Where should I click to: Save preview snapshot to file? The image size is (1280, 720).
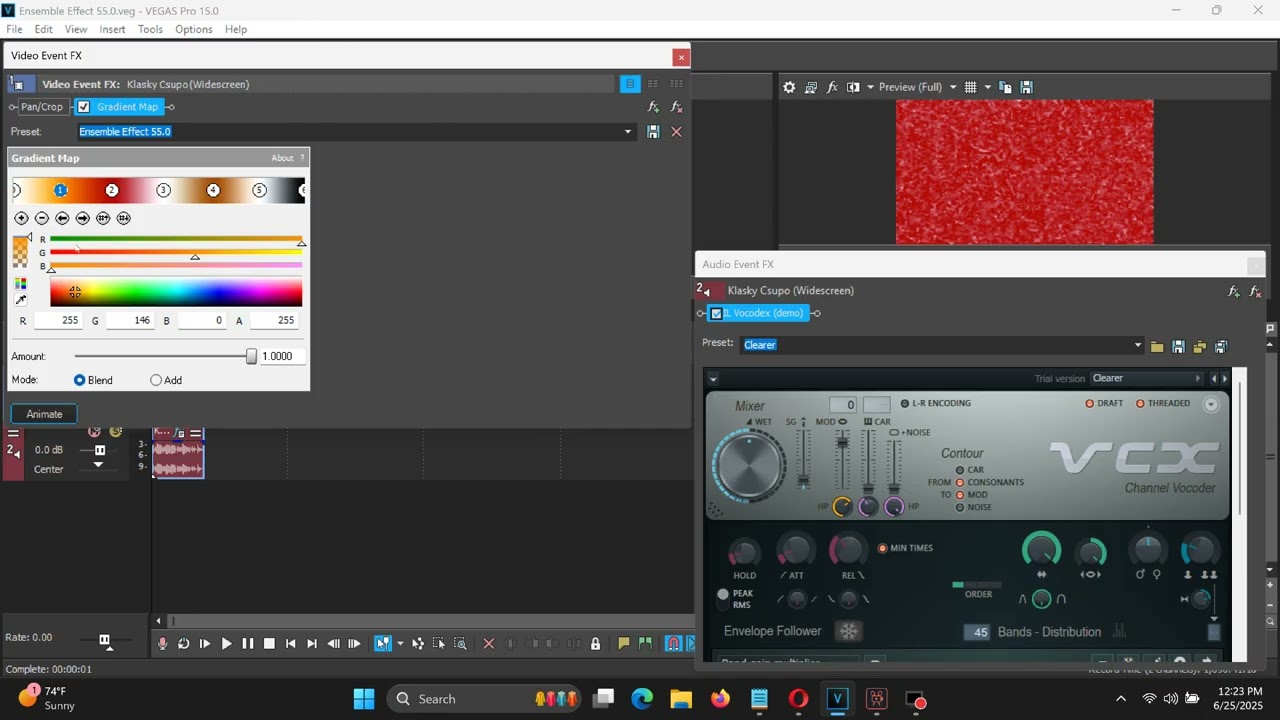pyautogui.click(x=1026, y=87)
